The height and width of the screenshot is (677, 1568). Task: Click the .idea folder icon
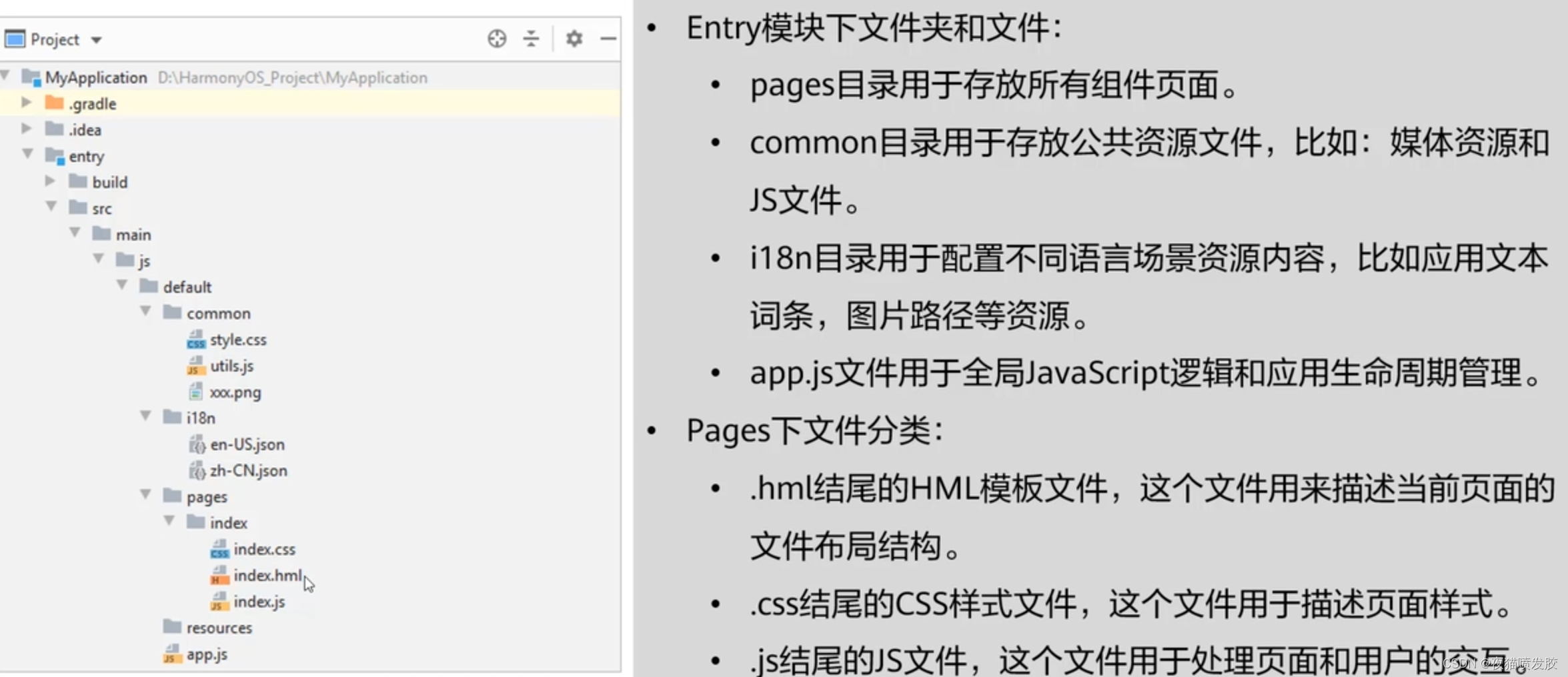point(54,129)
